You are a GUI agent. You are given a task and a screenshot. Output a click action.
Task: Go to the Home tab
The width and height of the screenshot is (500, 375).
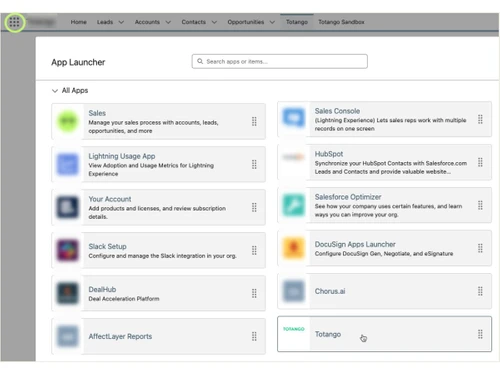click(x=78, y=22)
